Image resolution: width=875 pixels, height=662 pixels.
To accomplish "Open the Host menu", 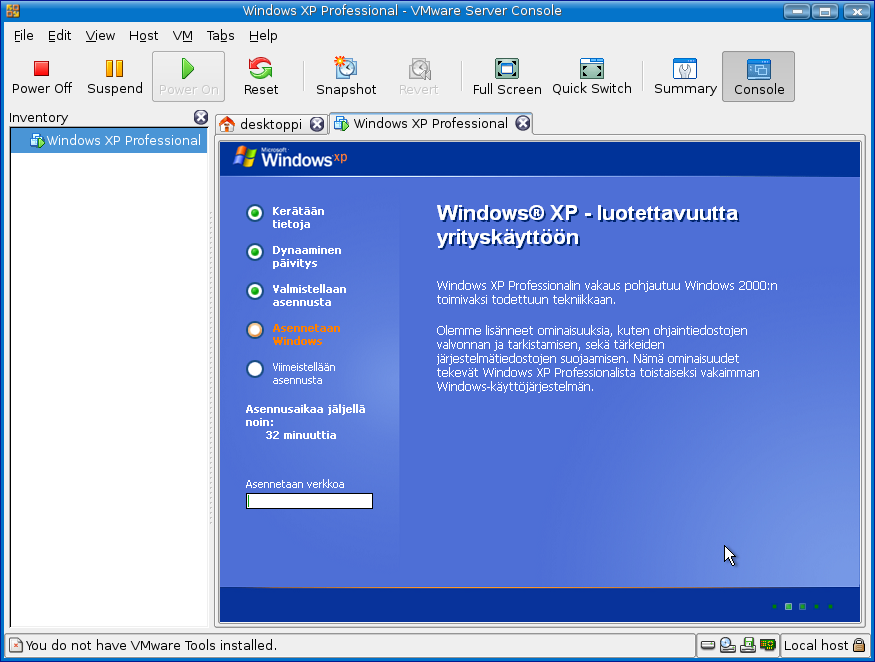I will [143, 35].
